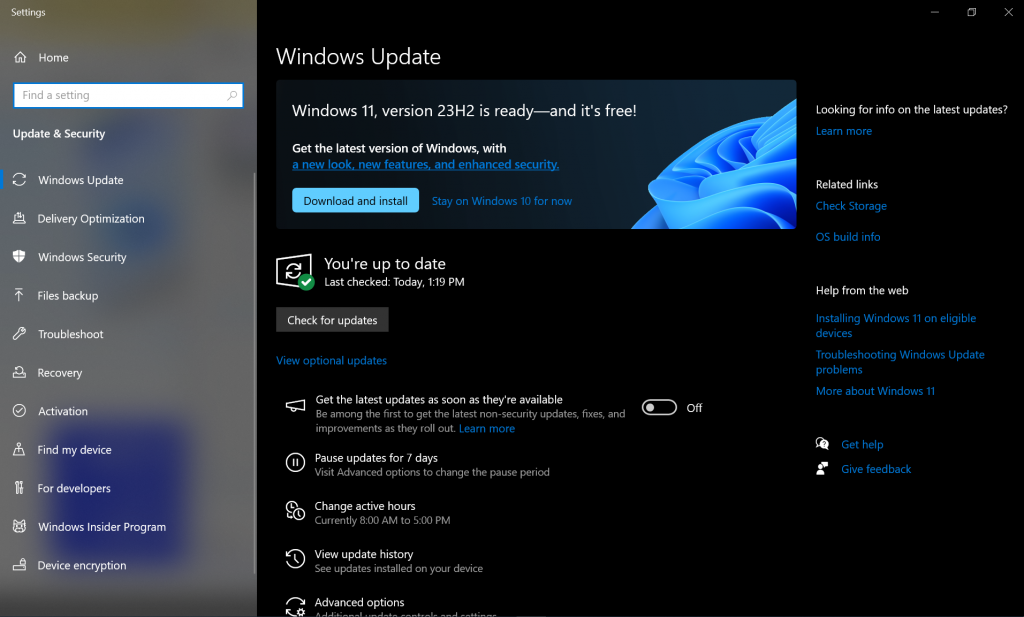Click the Give feedback link
Viewport: 1024px width, 617px height.
[876, 469]
